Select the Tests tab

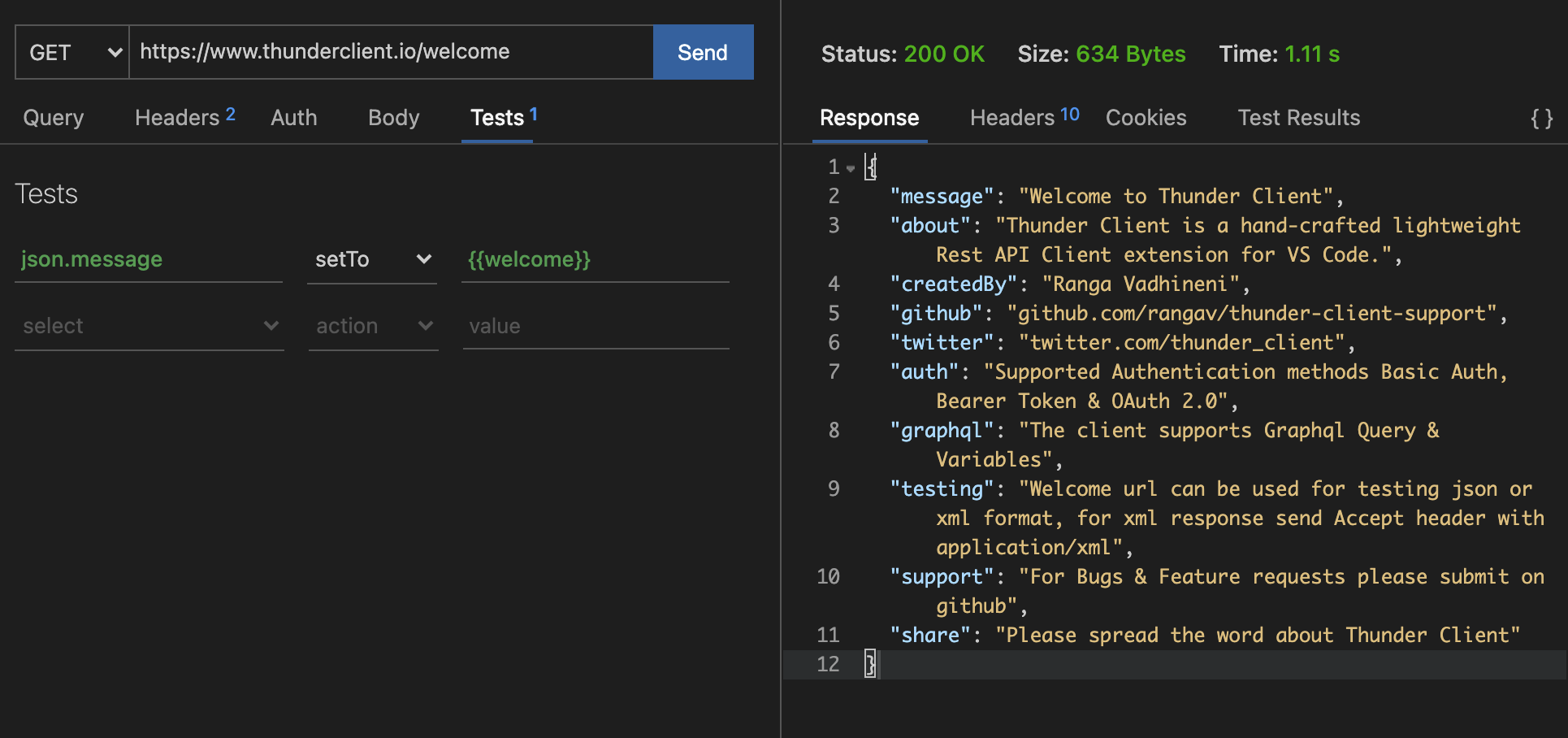click(x=498, y=118)
